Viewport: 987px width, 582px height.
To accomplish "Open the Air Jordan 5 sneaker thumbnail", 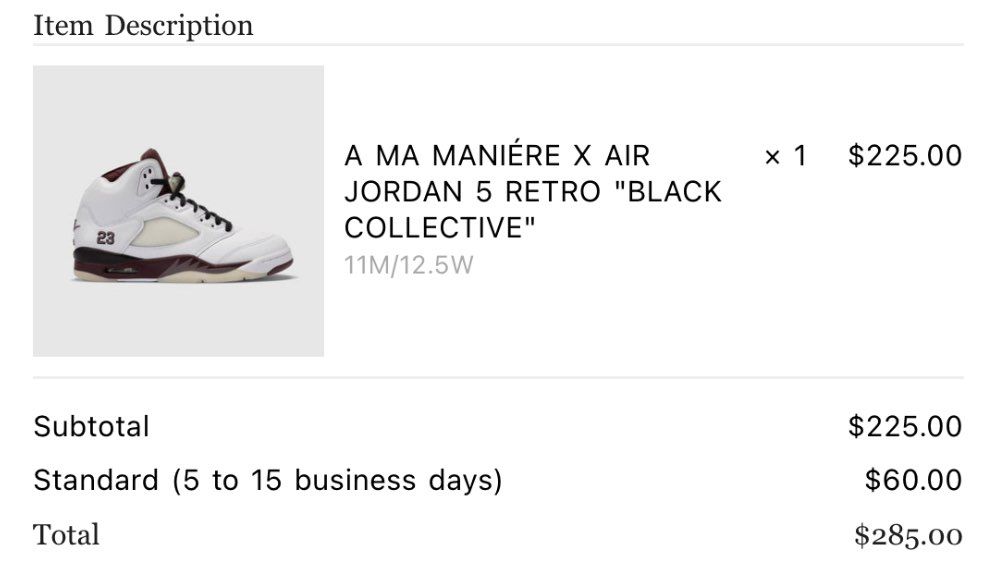I will pos(178,211).
